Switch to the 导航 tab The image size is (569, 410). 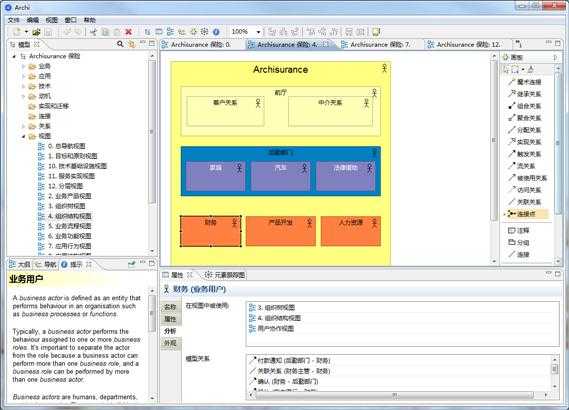pyautogui.click(x=46, y=265)
